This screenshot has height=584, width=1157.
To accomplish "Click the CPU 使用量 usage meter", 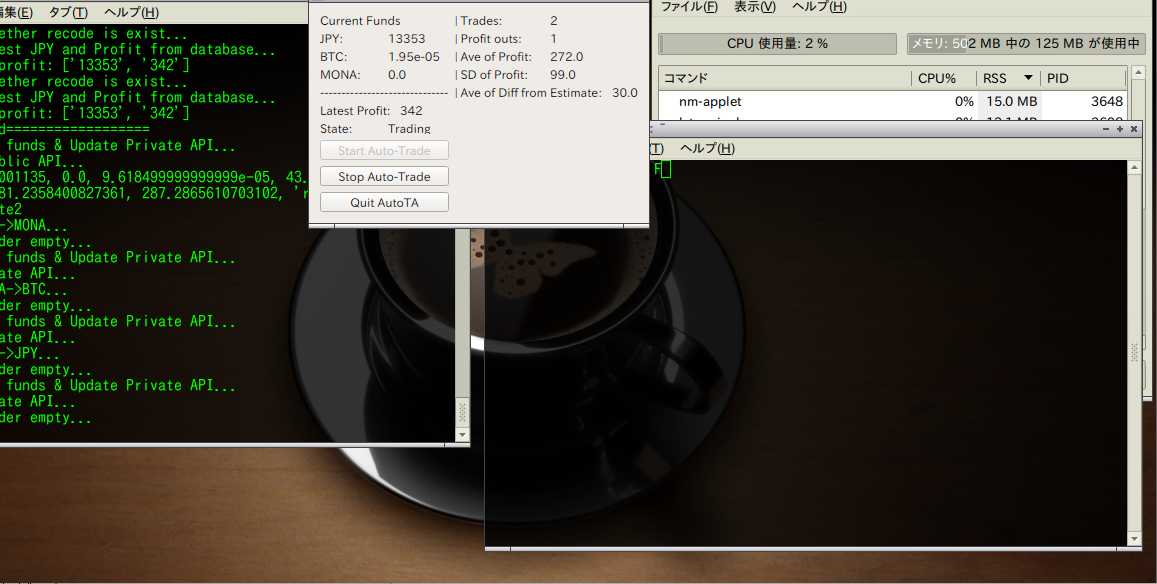I will click(x=775, y=43).
